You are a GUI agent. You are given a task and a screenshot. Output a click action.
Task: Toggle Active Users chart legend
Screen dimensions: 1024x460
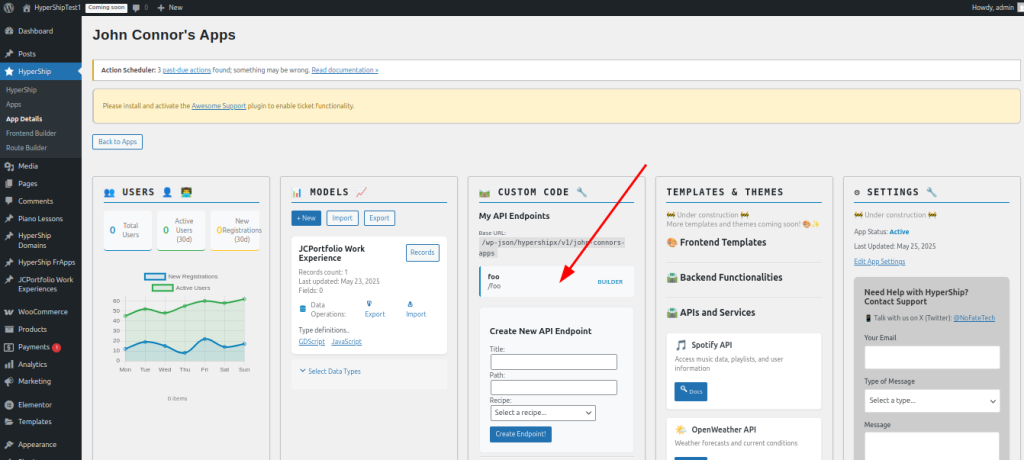tap(181, 288)
